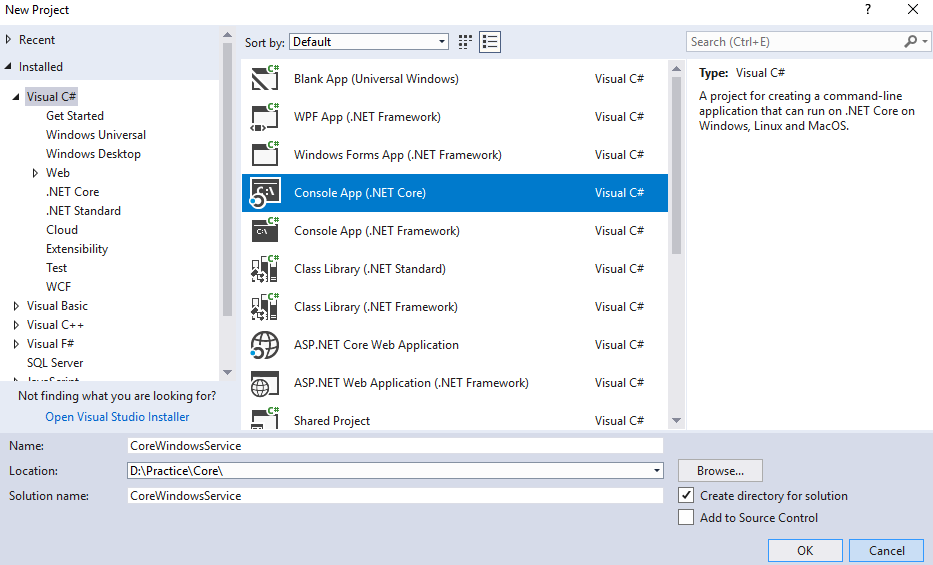The height and width of the screenshot is (565, 933).
Task: Click the ASP.NET Core Web Application globe icon
Action: pos(265,345)
